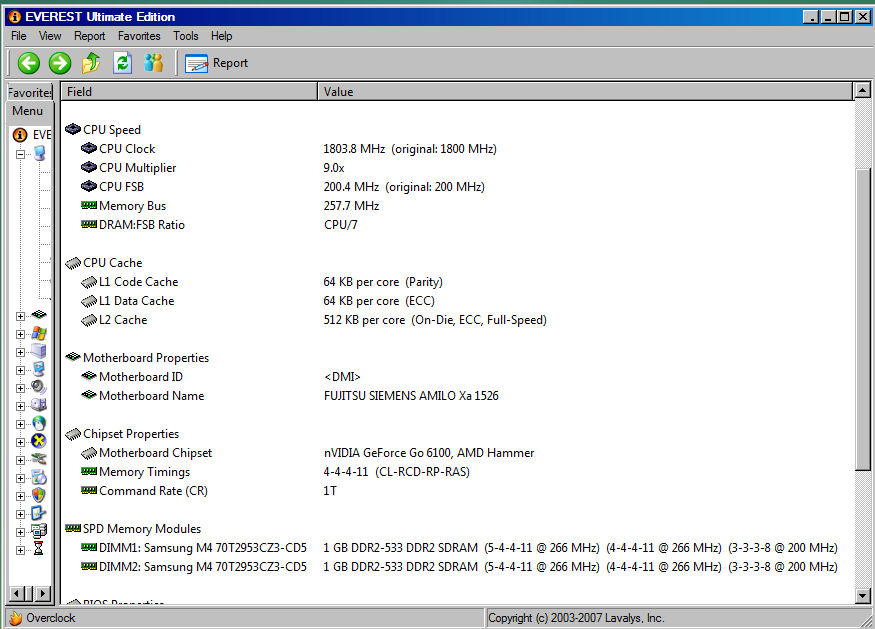The image size is (875, 629).
Task: Click the vertical scrollbar thumb
Action: point(862,319)
